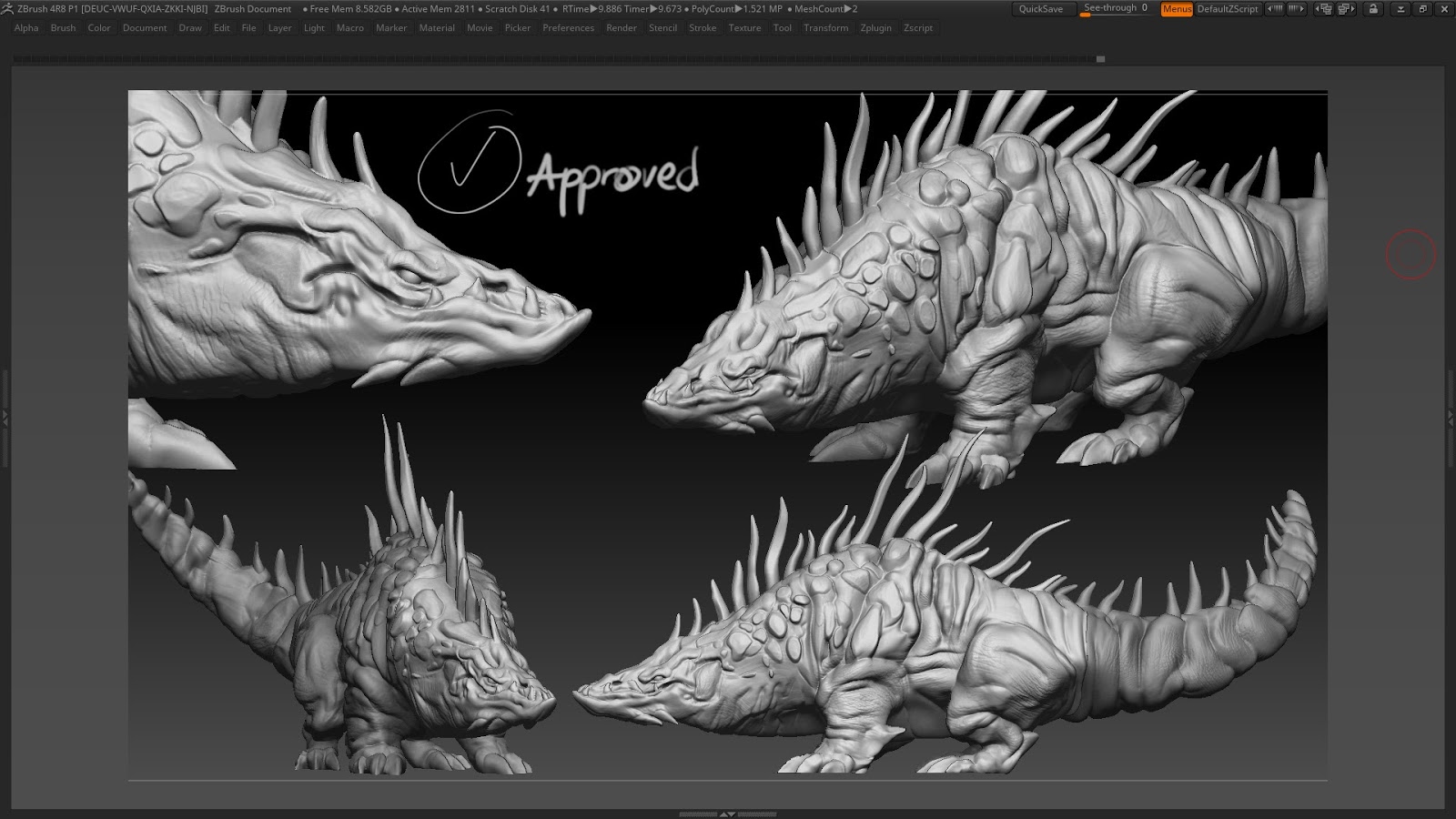The width and height of the screenshot is (1456, 819).
Task: Open the Zscript menu
Action: 918,28
